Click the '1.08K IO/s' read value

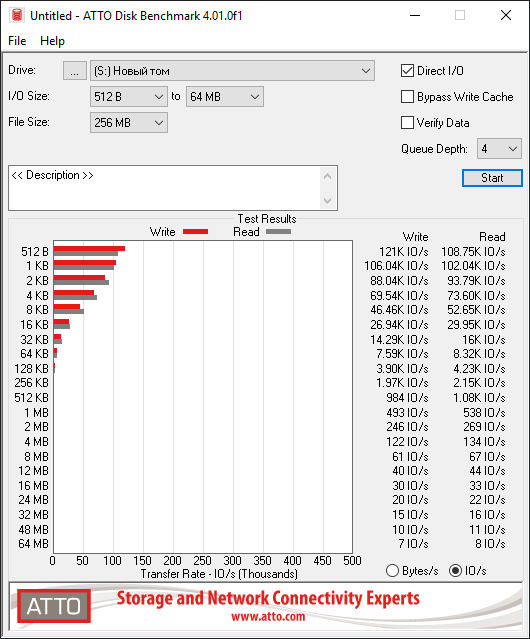[x=479, y=398]
